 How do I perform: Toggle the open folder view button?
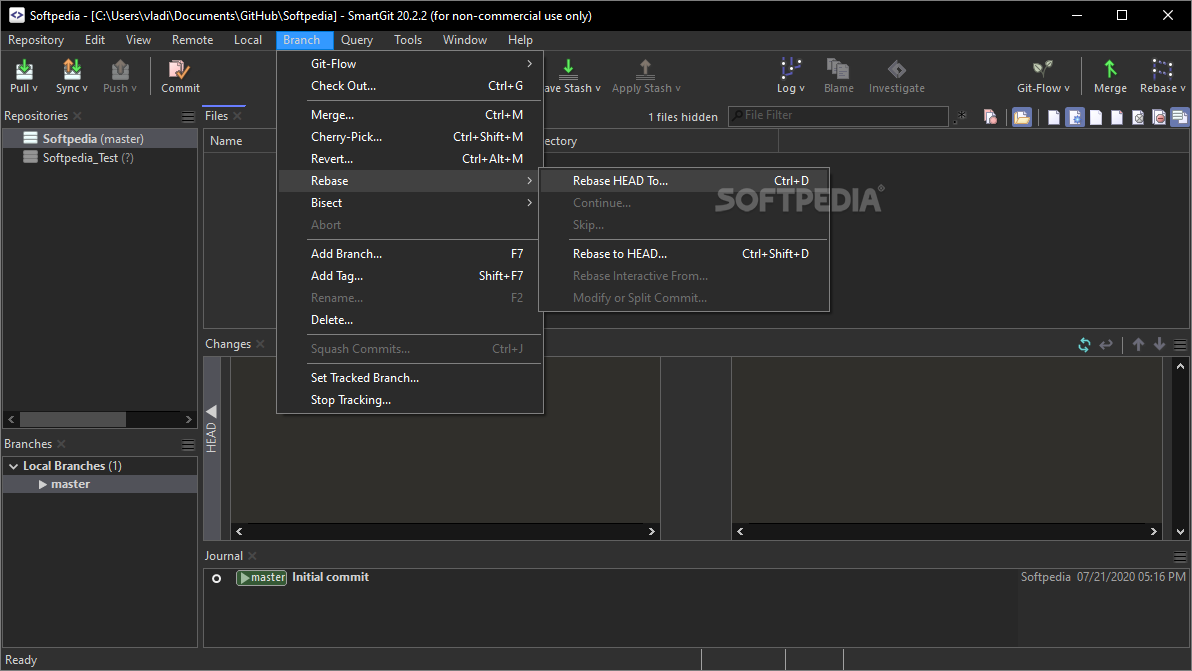tap(1022, 117)
